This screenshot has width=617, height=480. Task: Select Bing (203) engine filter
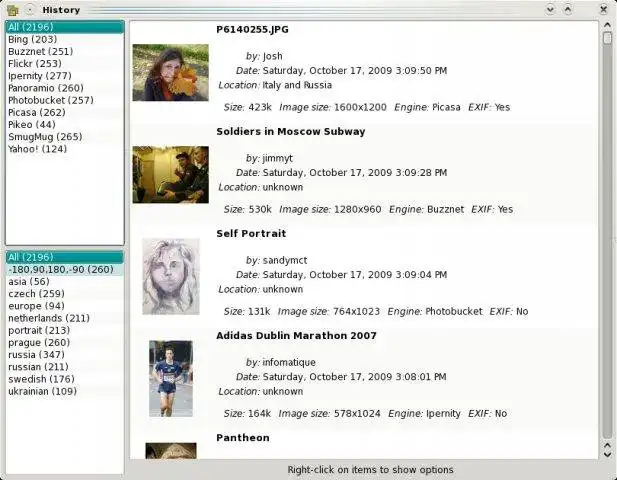[x=65, y=39]
